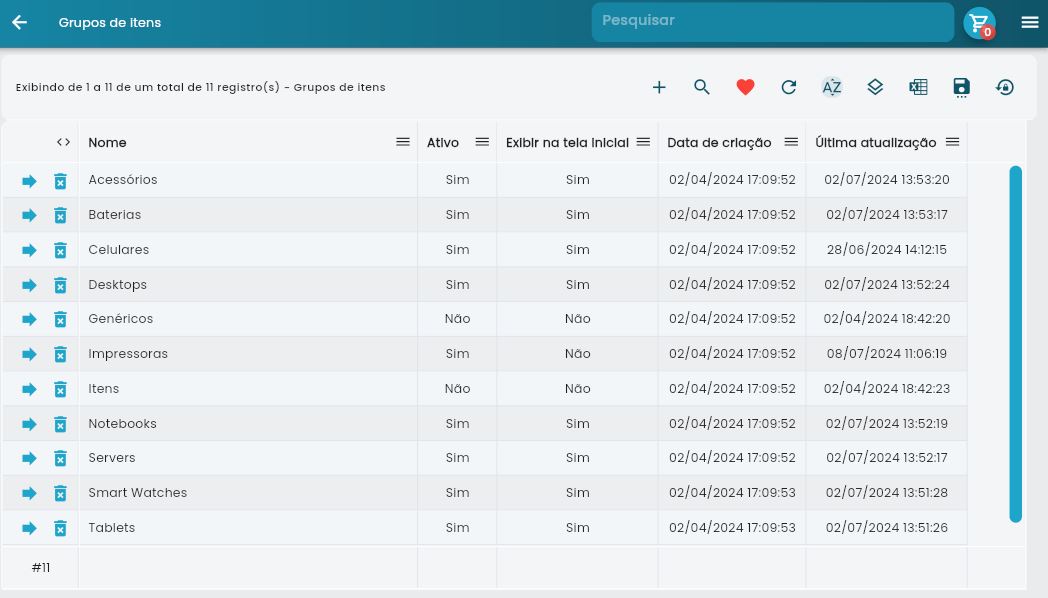Open the Data de criação column menu
The height and width of the screenshot is (598, 1048).
pyautogui.click(x=791, y=142)
